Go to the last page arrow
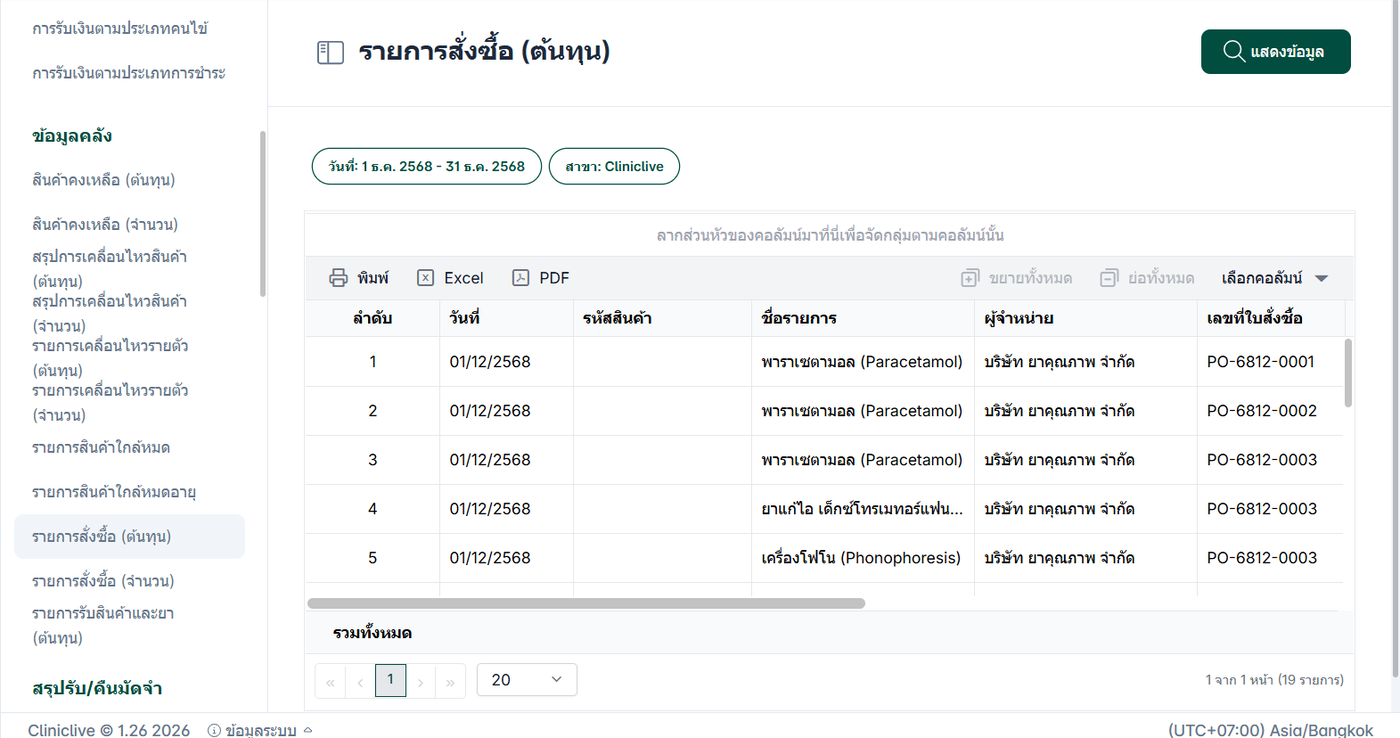The width and height of the screenshot is (1400, 738). coord(450,681)
